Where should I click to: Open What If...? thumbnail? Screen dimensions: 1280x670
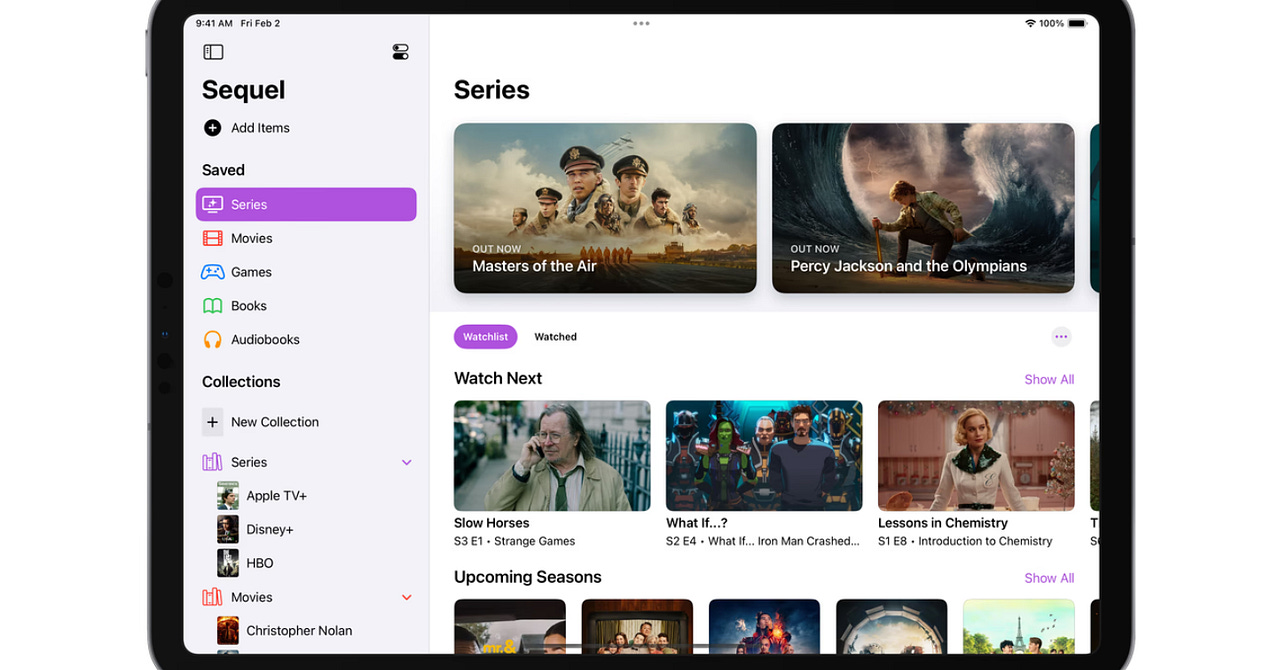[x=764, y=456]
